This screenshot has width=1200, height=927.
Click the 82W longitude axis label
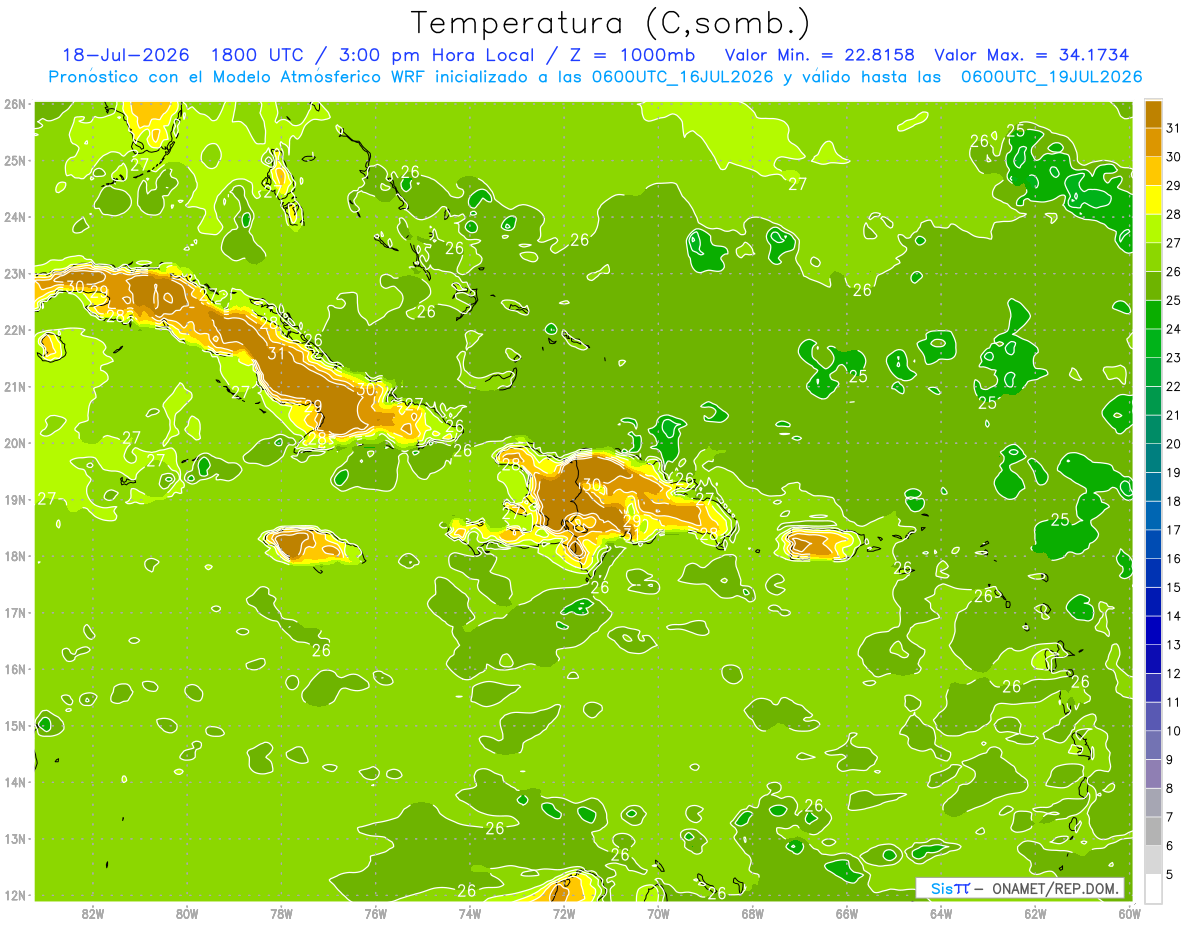pos(92,913)
